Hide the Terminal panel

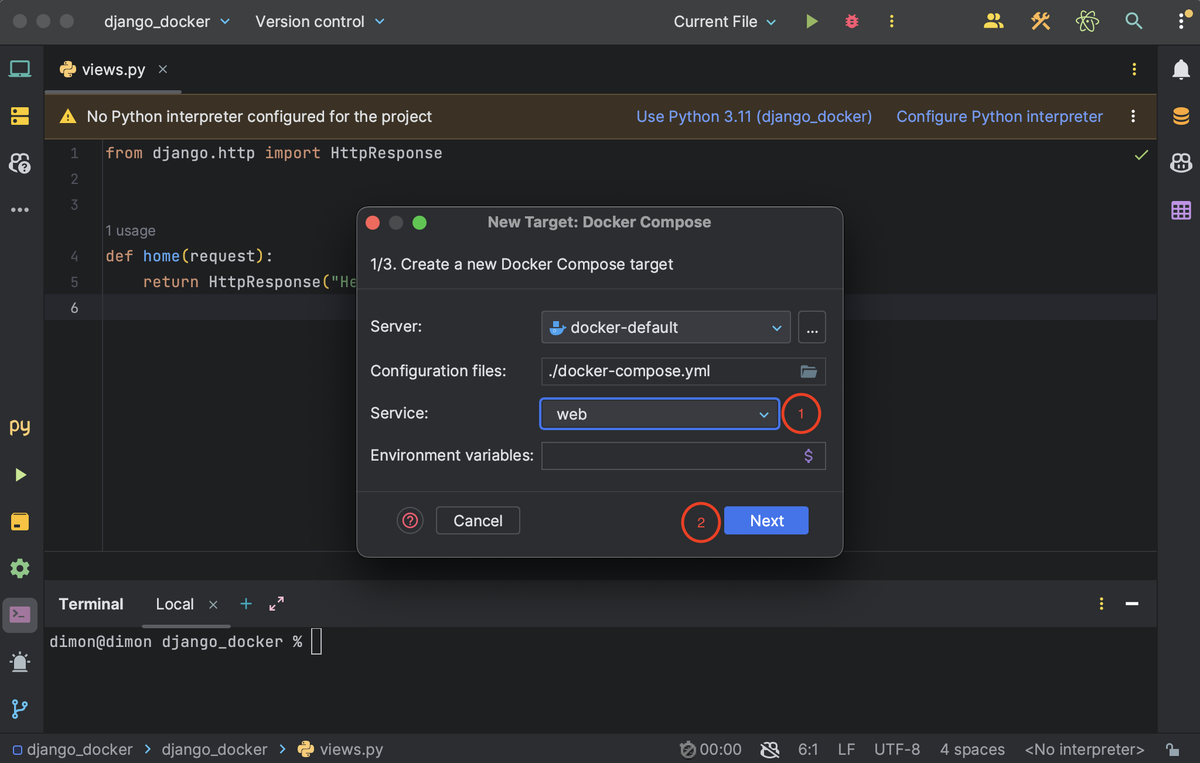(x=1132, y=604)
